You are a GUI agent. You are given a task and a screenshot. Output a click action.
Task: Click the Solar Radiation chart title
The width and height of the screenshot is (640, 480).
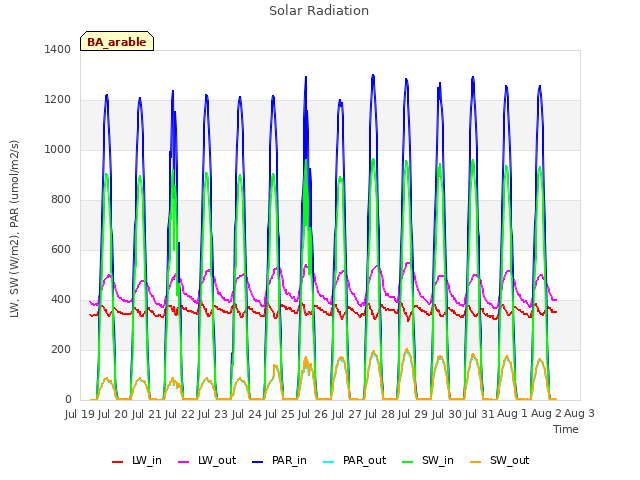tap(319, 11)
